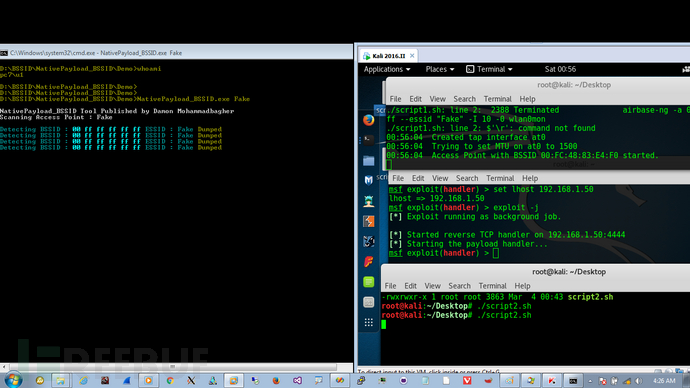The image size is (690, 388).
Task: Open Edit menu in msf terminal window
Action: pyautogui.click(x=418, y=178)
